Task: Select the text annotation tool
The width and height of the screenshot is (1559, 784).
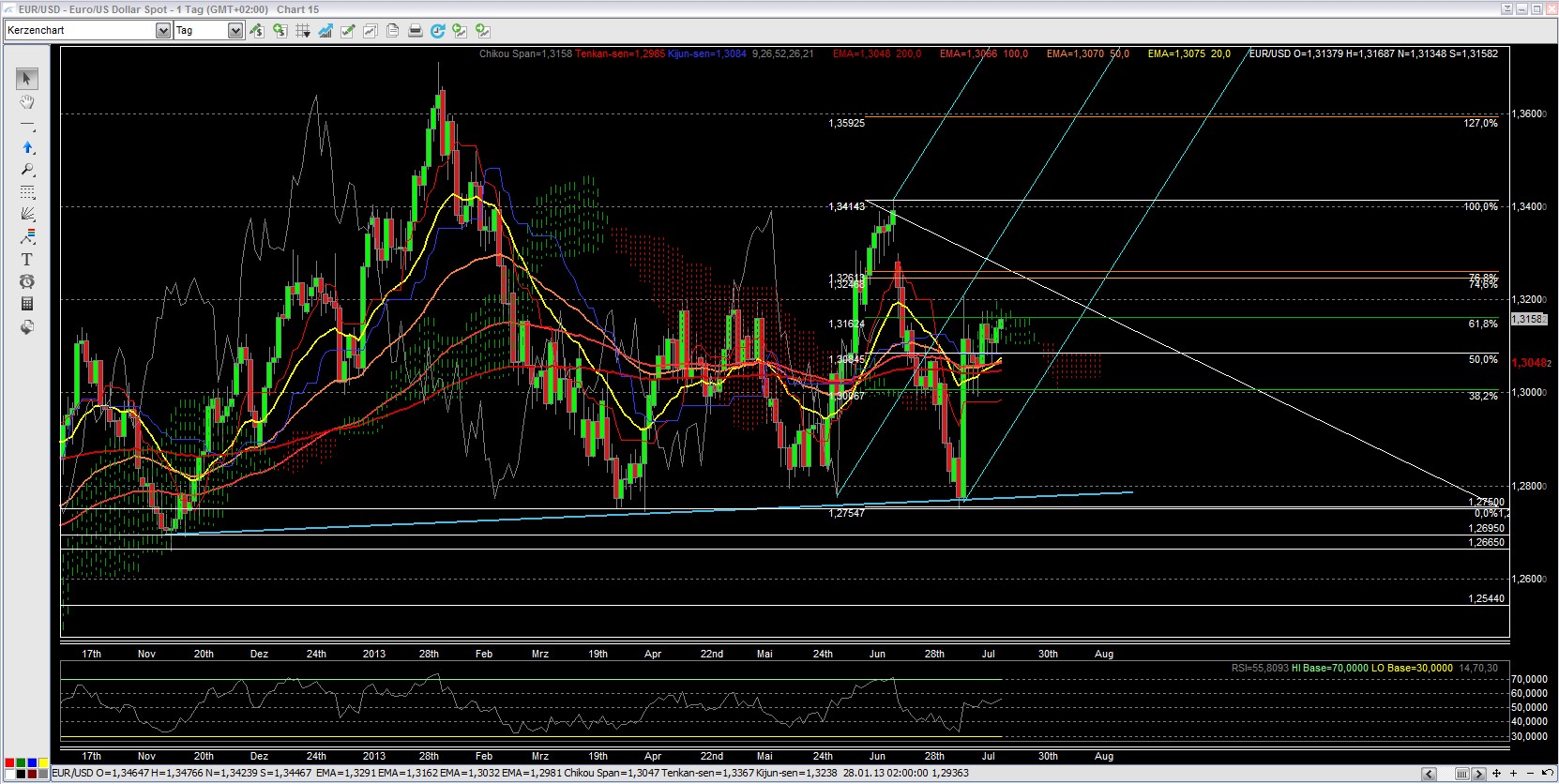Action: pyautogui.click(x=27, y=259)
